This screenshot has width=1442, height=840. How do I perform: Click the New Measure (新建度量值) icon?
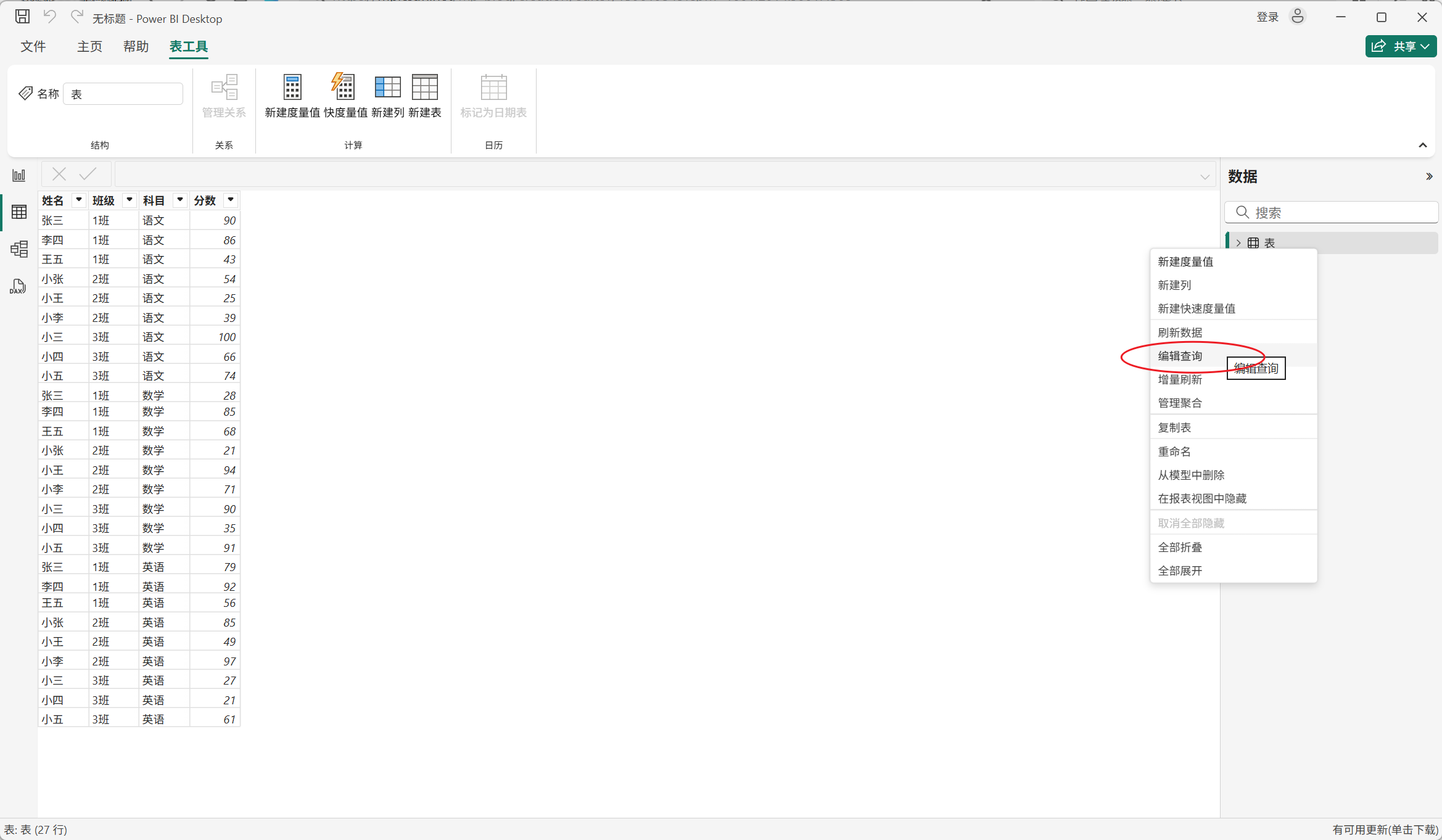coord(292,88)
